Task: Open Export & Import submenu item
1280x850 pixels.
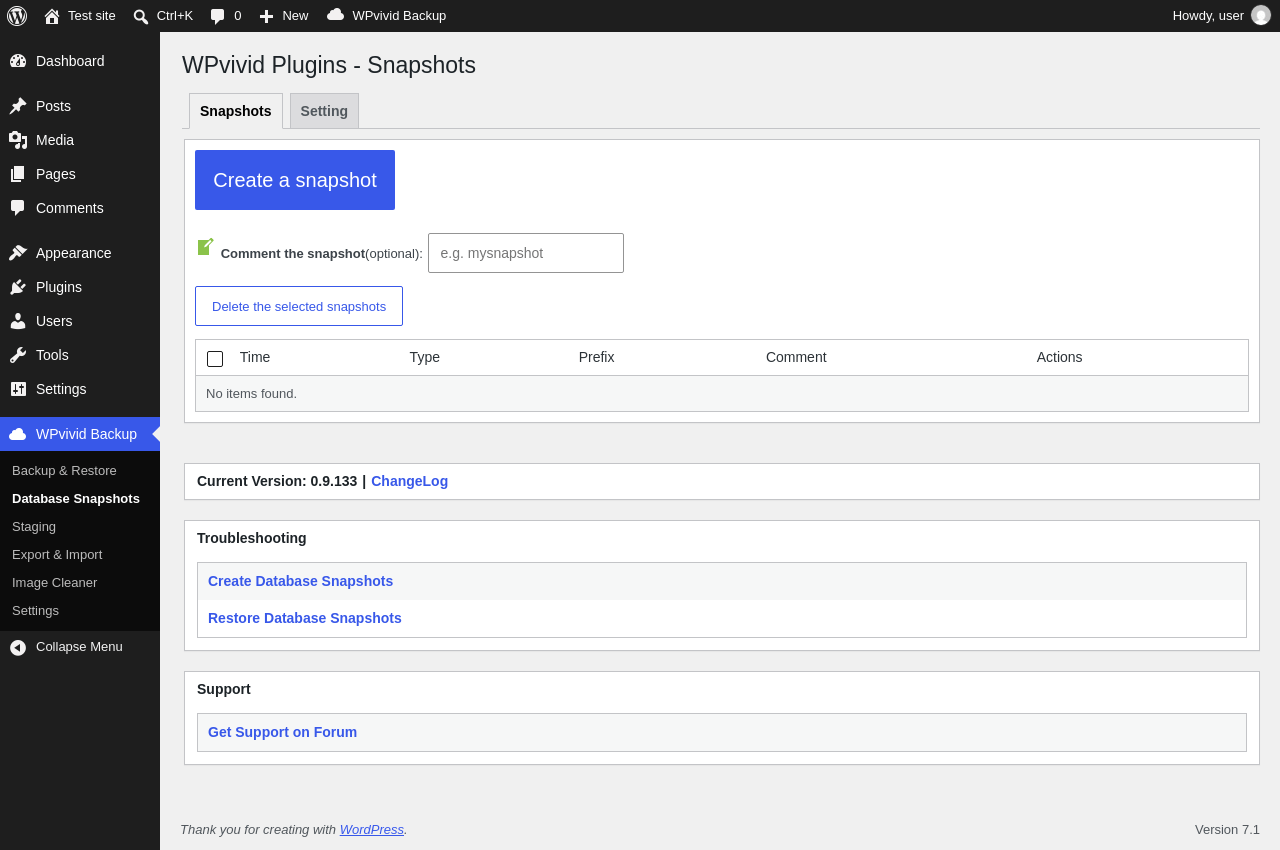Action: tap(57, 554)
